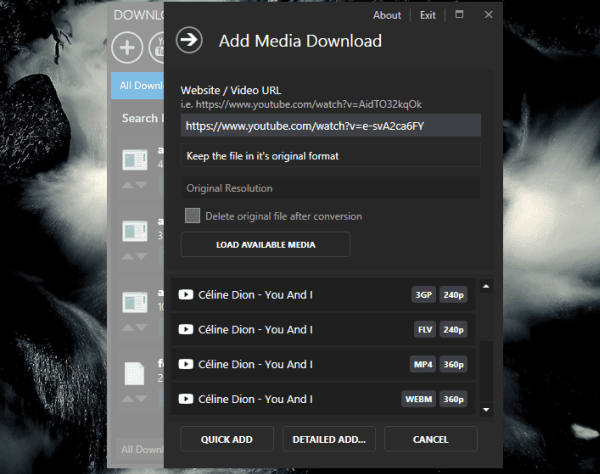The image size is (600, 474).
Task: Click 240p badge next to FLV
Action: click(x=453, y=330)
